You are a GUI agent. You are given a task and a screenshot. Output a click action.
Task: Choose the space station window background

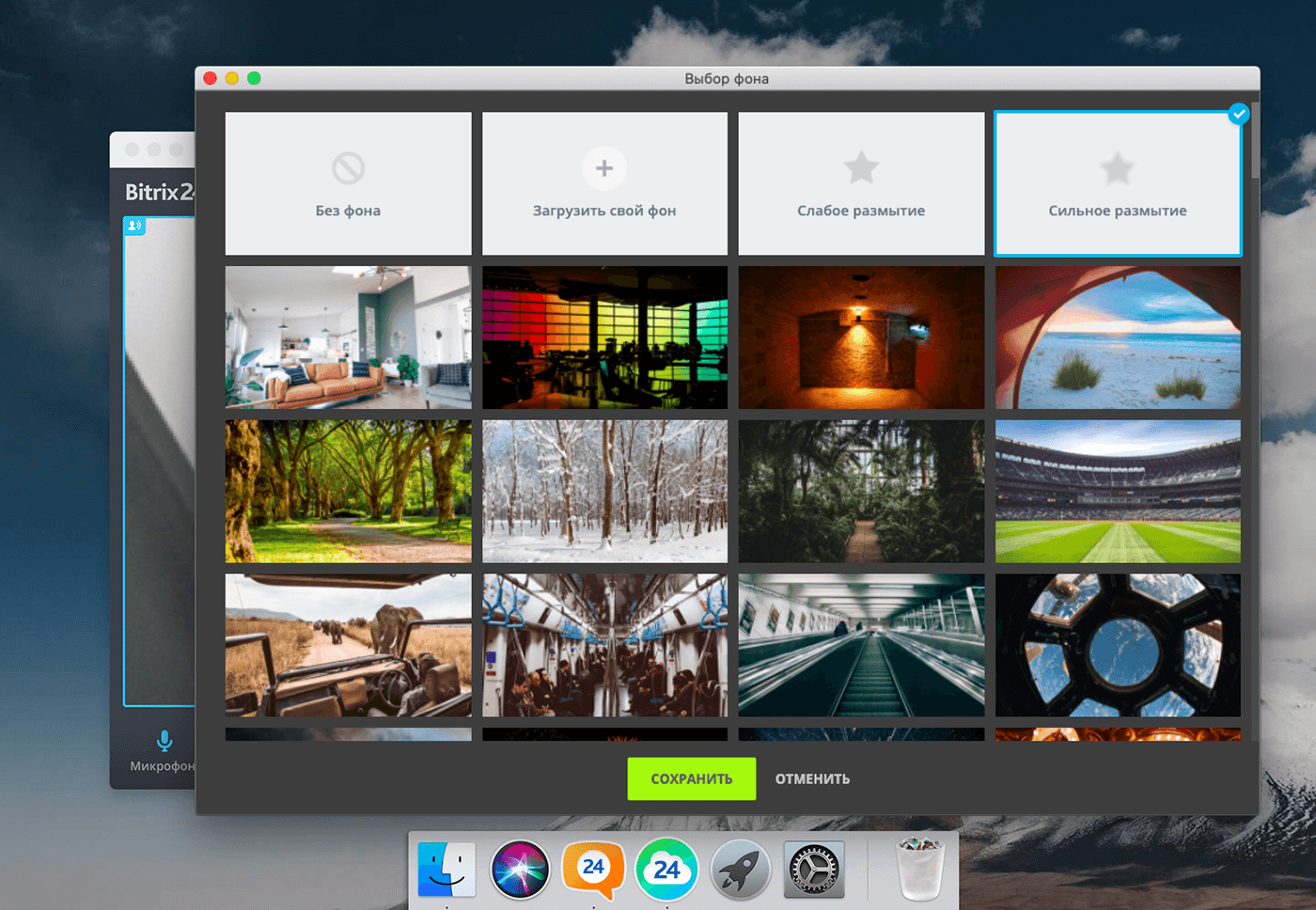pos(1118,646)
